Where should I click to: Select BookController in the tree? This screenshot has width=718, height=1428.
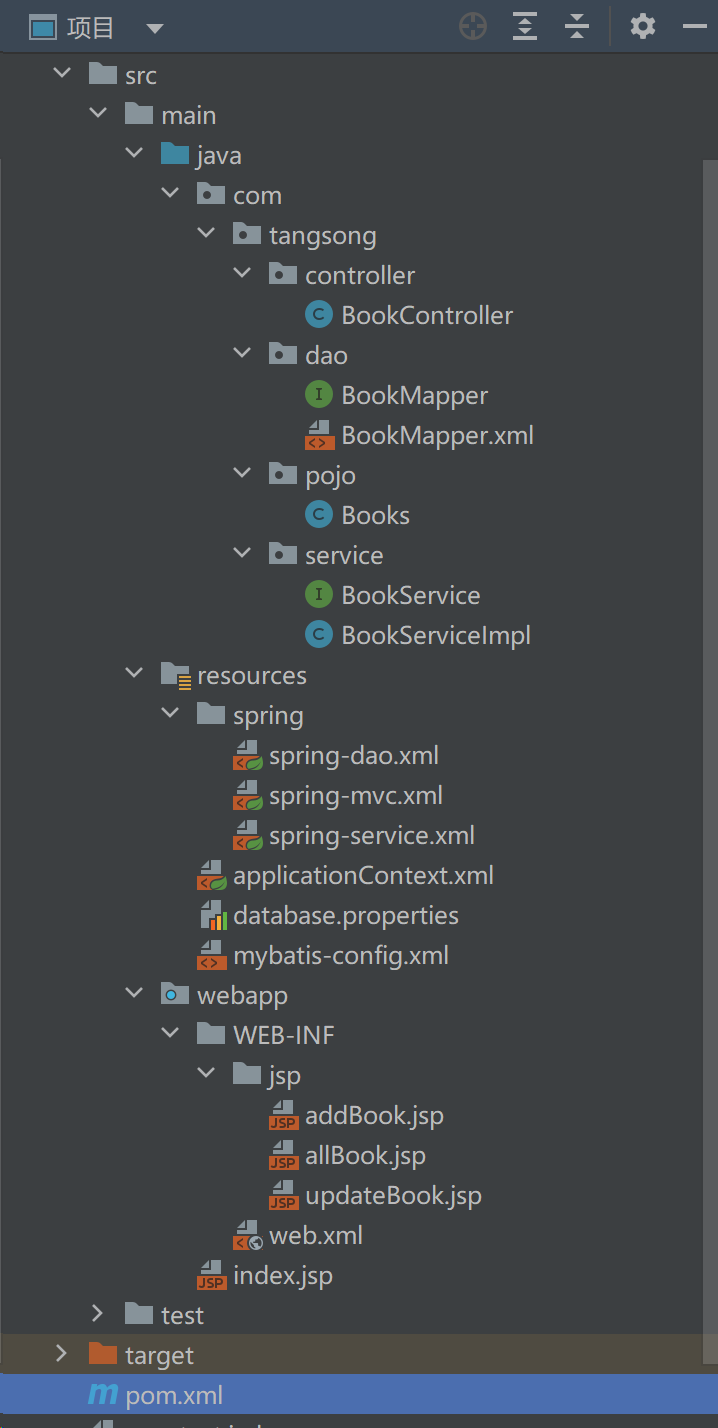427,315
